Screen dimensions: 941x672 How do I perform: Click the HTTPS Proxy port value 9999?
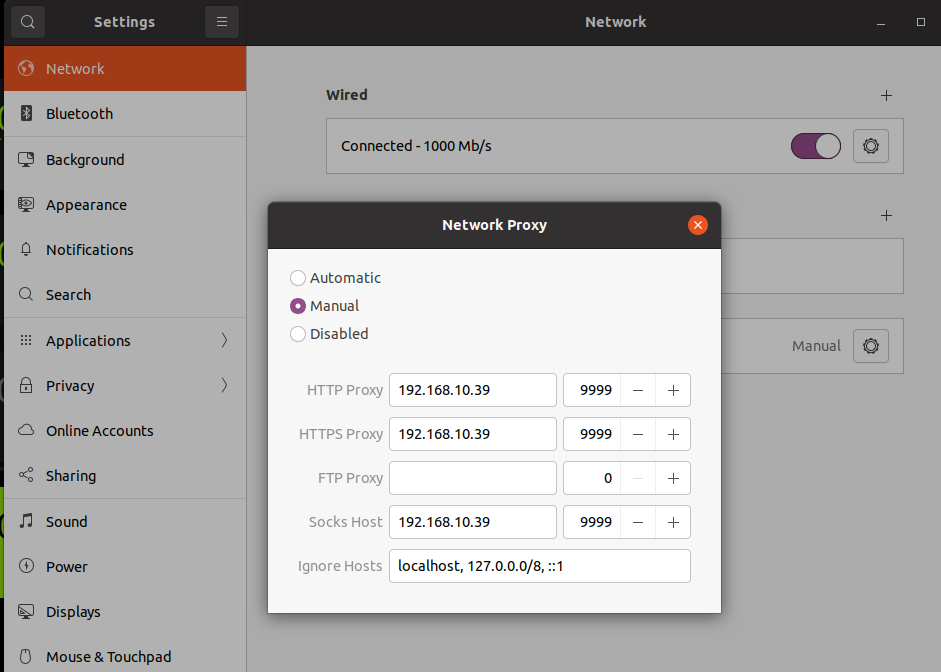(x=595, y=434)
